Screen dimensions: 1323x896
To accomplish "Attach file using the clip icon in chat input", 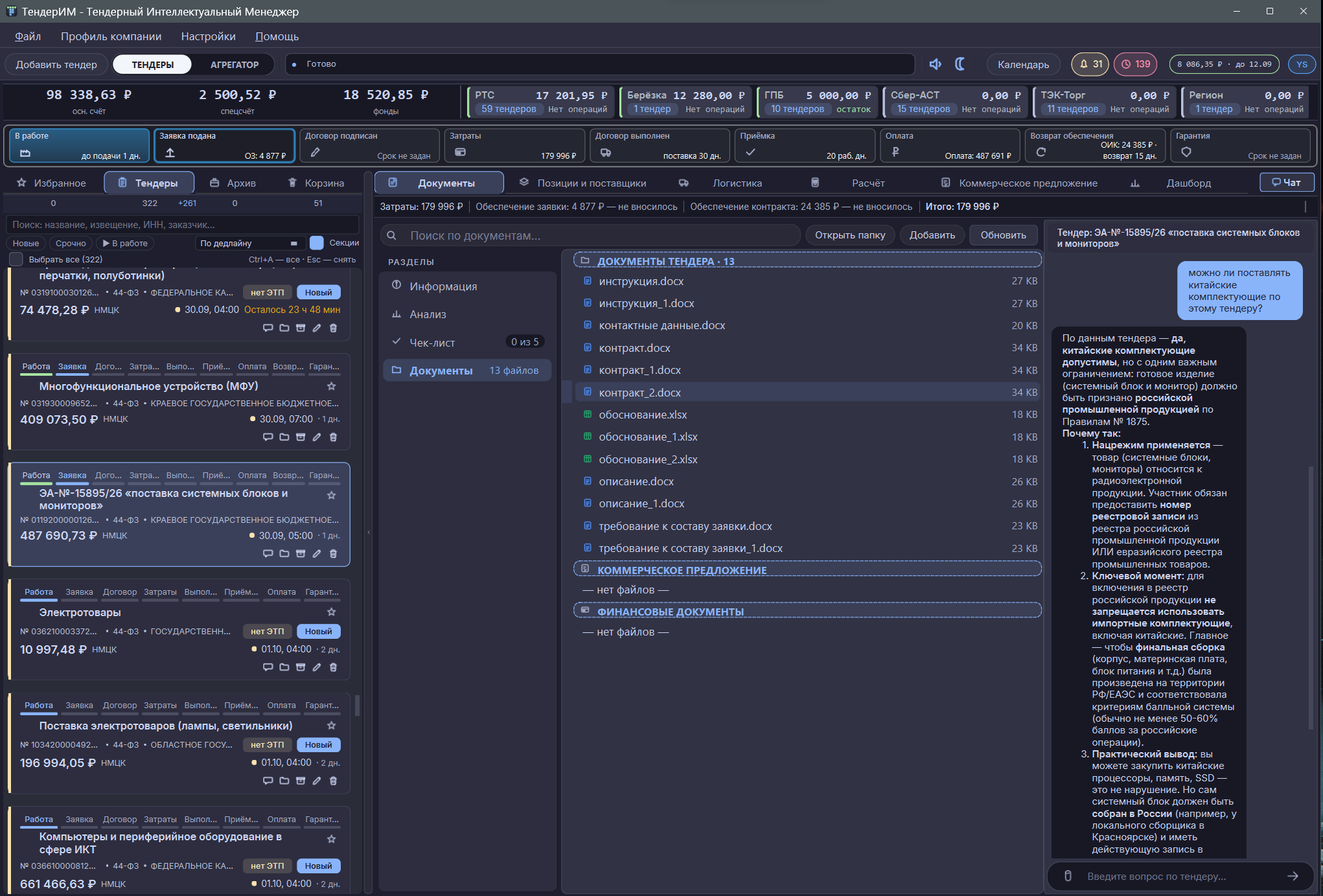I will [1068, 876].
